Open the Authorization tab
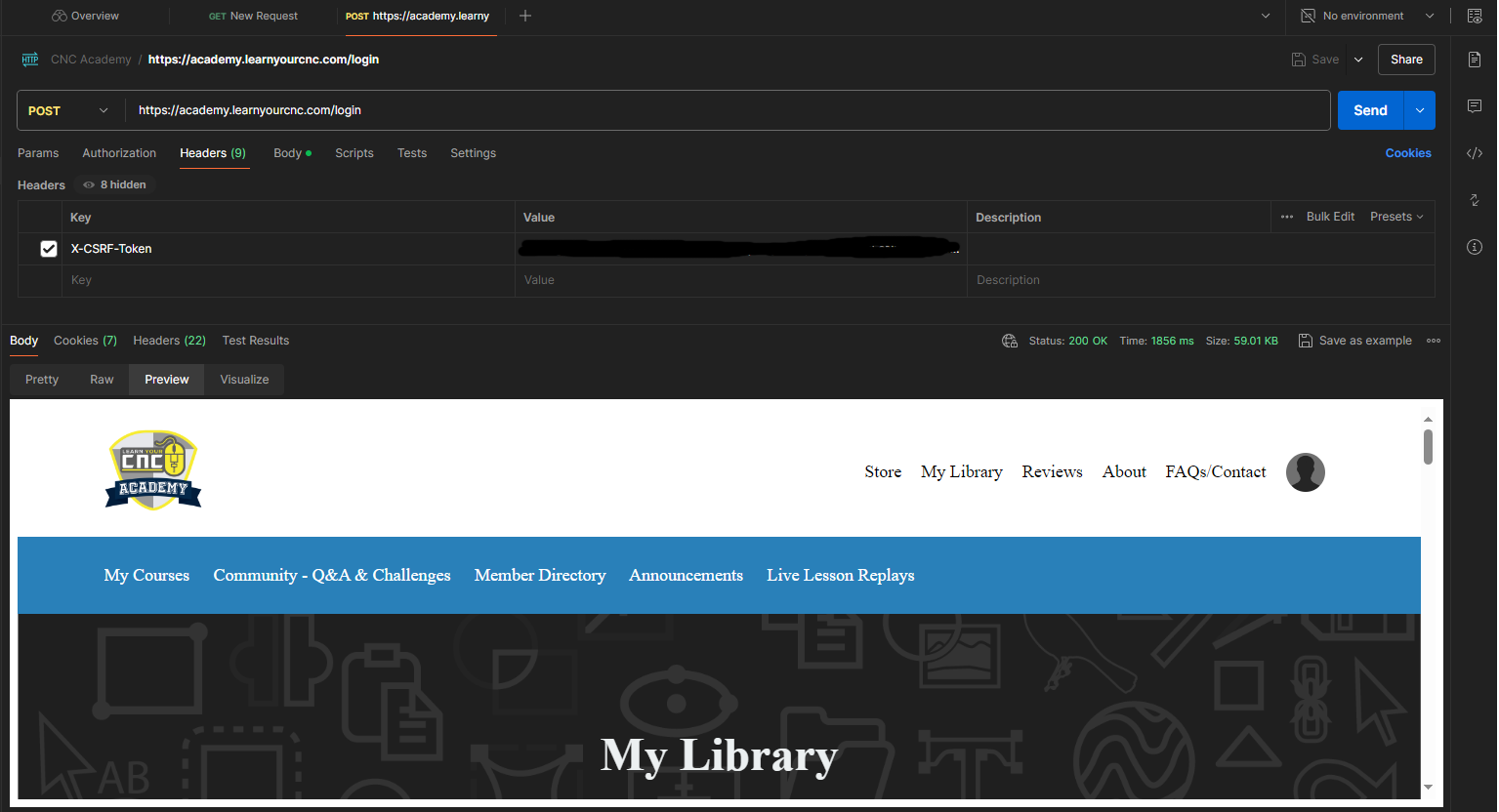 coord(119,153)
